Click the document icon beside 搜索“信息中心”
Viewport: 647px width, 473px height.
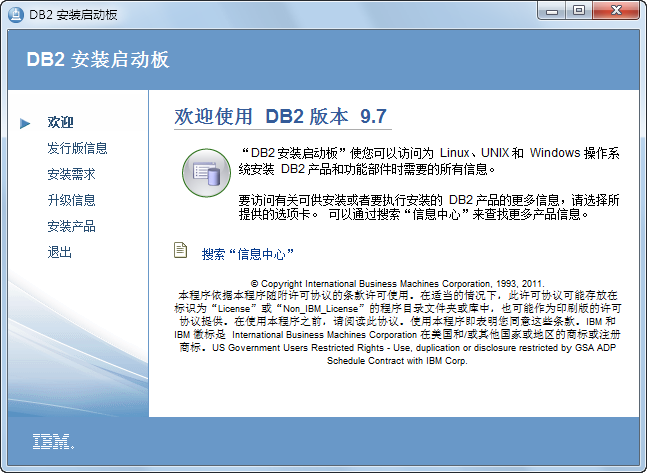coord(180,250)
